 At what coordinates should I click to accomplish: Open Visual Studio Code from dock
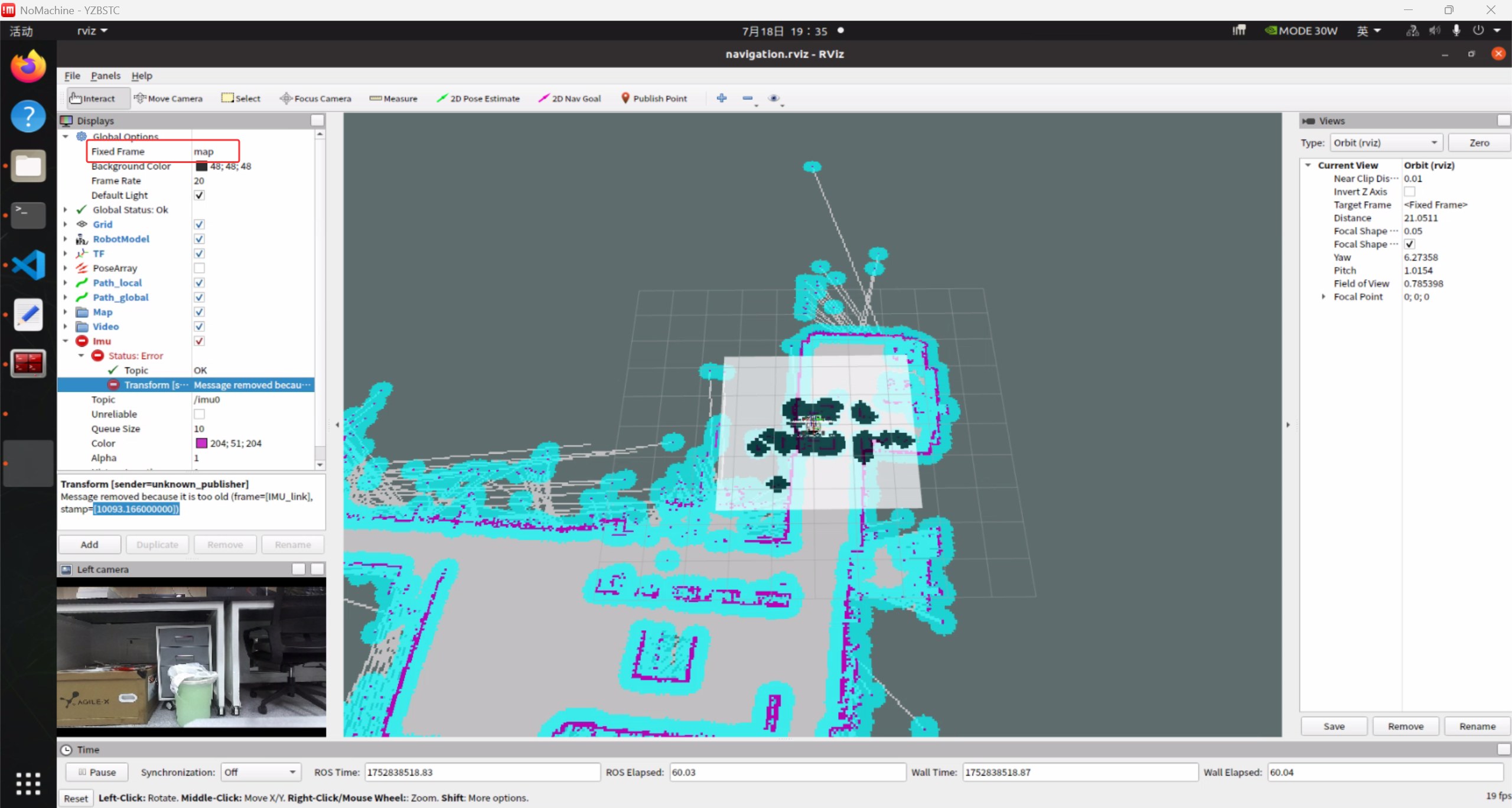click(28, 265)
